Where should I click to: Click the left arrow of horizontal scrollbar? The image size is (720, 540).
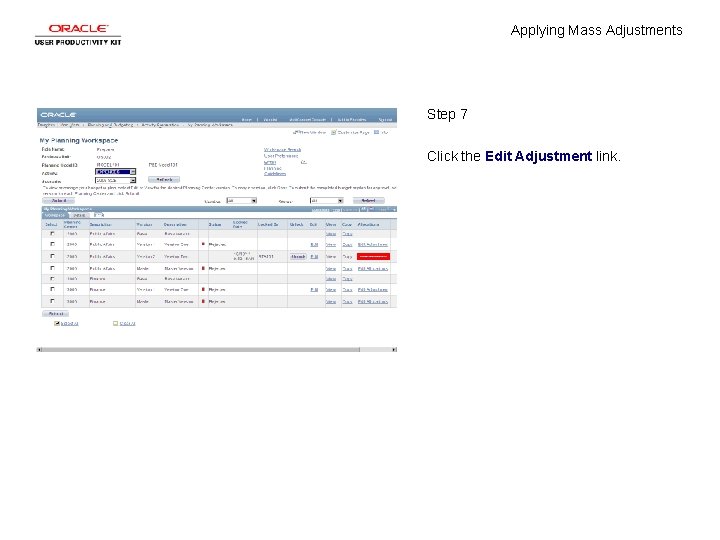(39, 349)
